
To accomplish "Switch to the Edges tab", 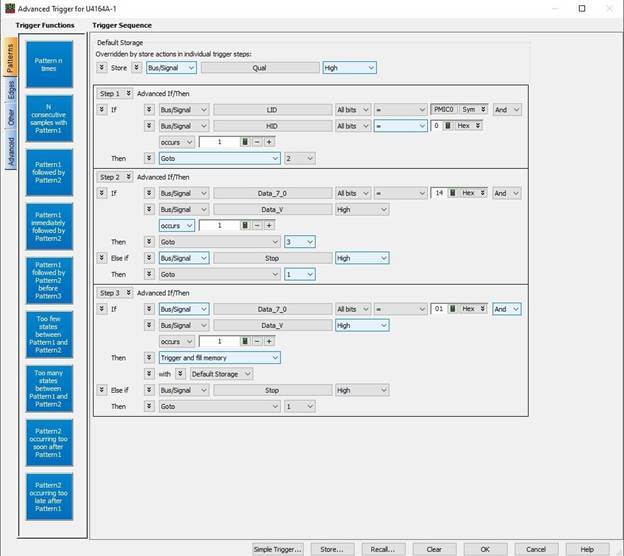I will click(x=11, y=90).
